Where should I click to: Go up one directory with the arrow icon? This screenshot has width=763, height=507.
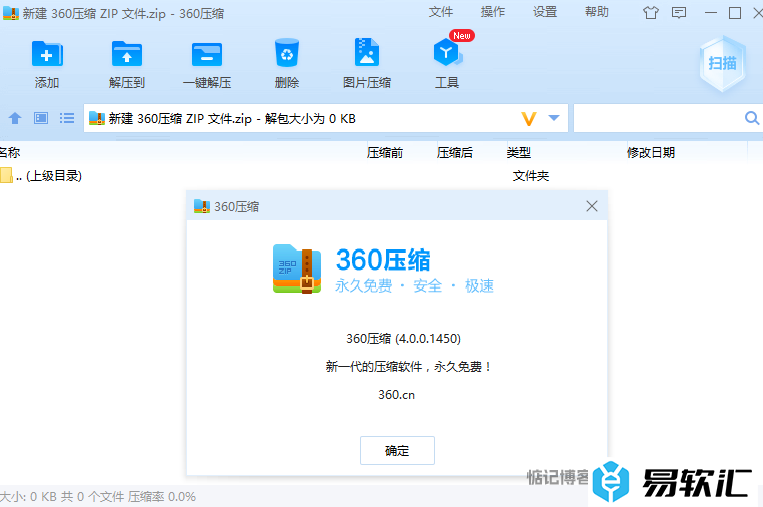point(15,118)
